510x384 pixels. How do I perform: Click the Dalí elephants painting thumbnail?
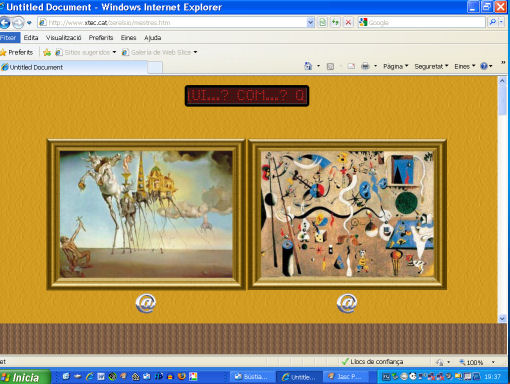(x=146, y=214)
